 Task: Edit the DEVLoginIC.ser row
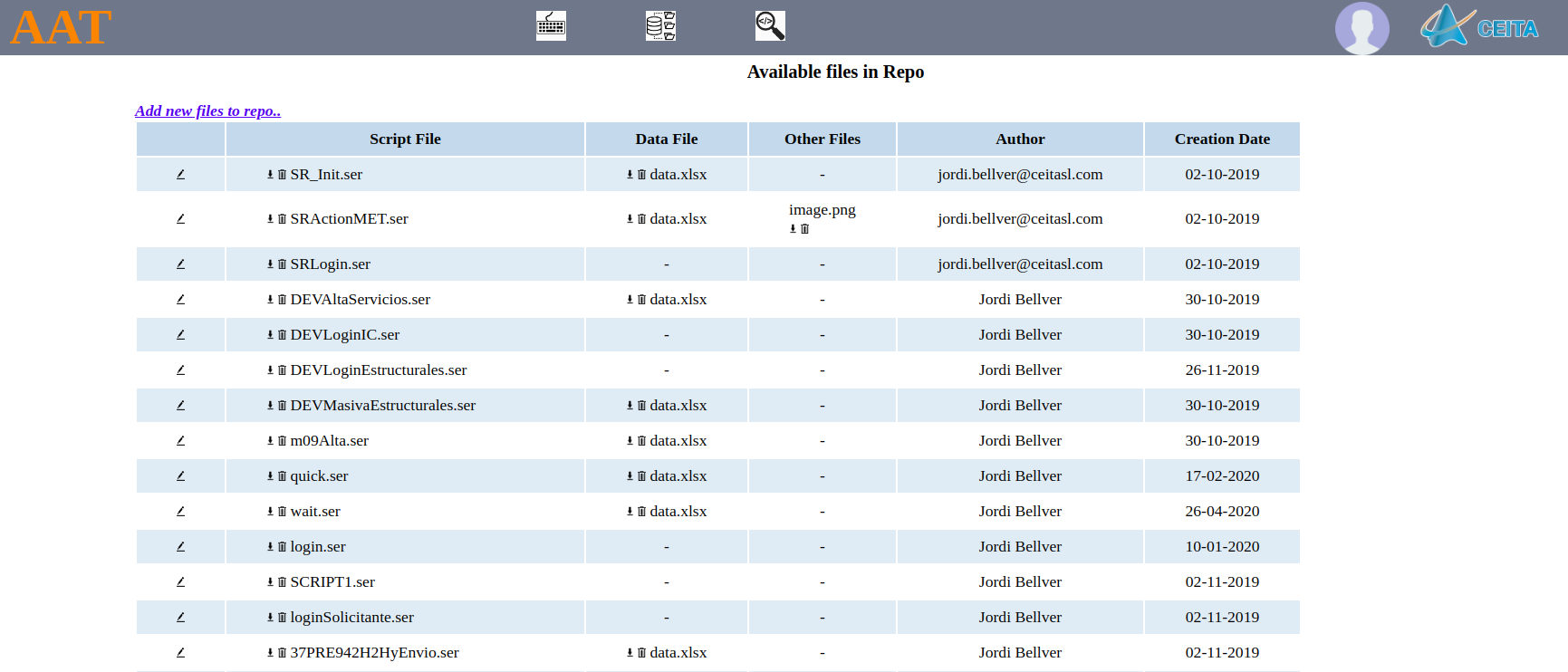180,334
